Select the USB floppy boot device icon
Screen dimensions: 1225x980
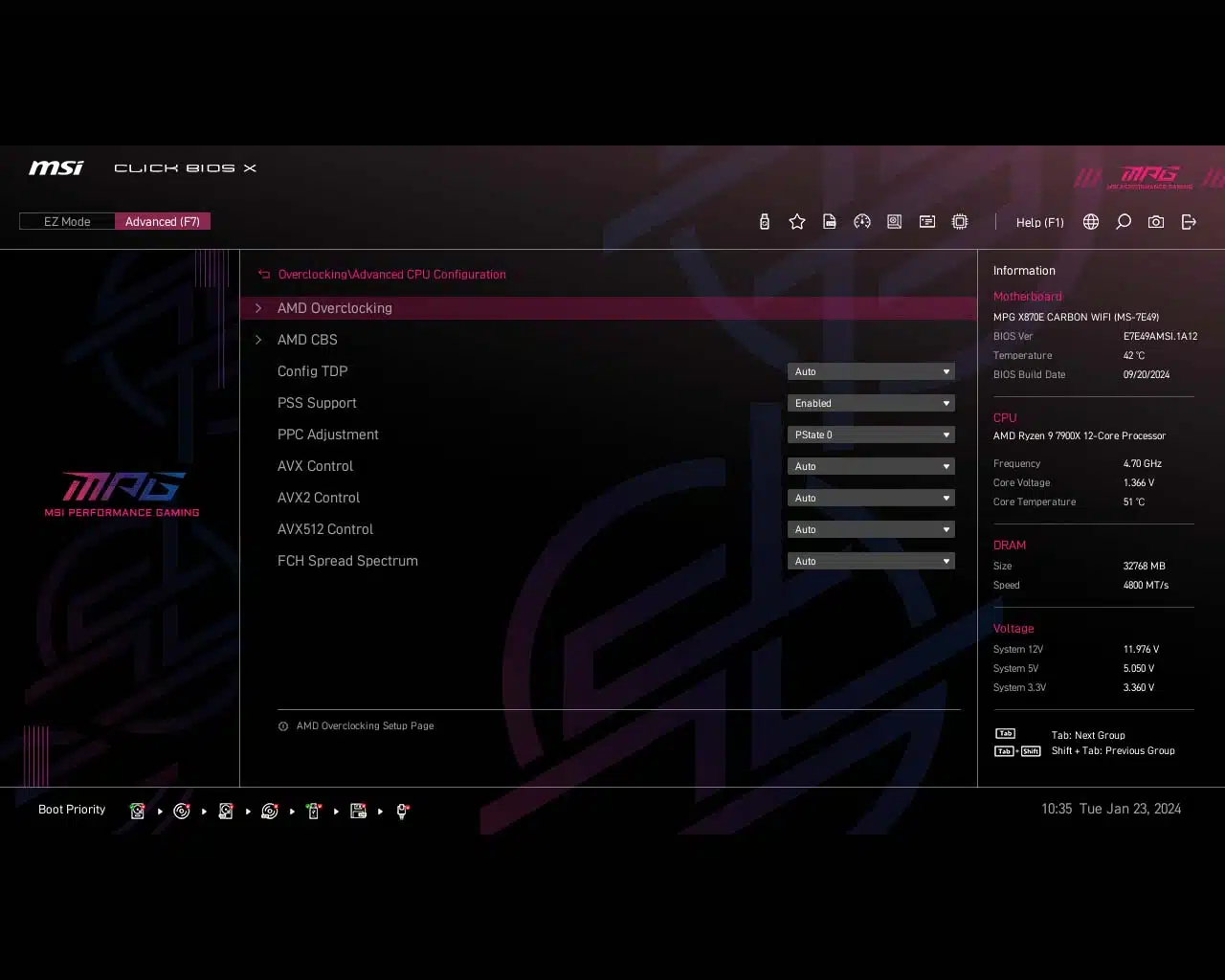(358, 811)
